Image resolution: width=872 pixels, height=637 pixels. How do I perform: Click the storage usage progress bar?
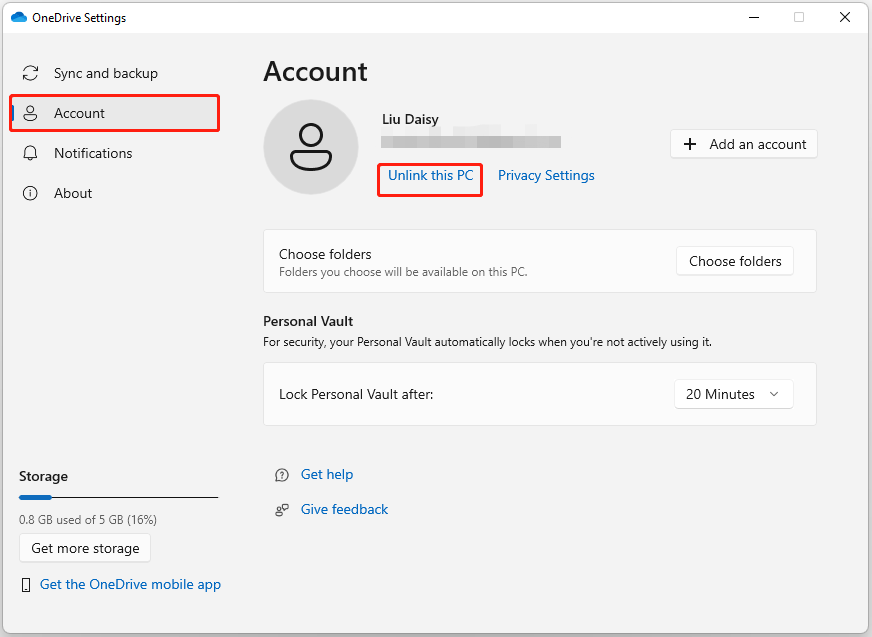118,497
